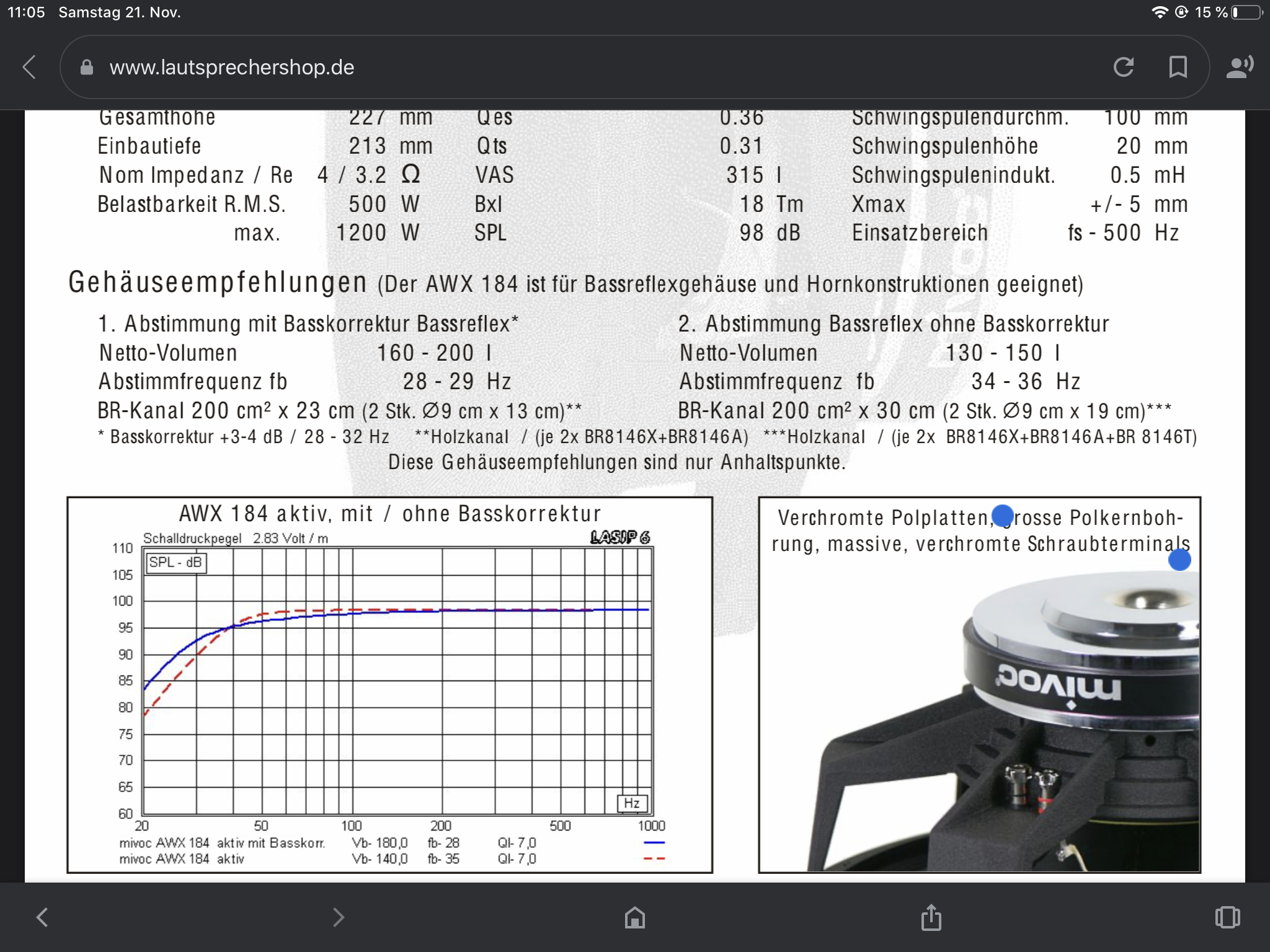Tap the blue selection handle after 'Polplatten,'
This screenshot has width=1270, height=952.
[x=1003, y=516]
